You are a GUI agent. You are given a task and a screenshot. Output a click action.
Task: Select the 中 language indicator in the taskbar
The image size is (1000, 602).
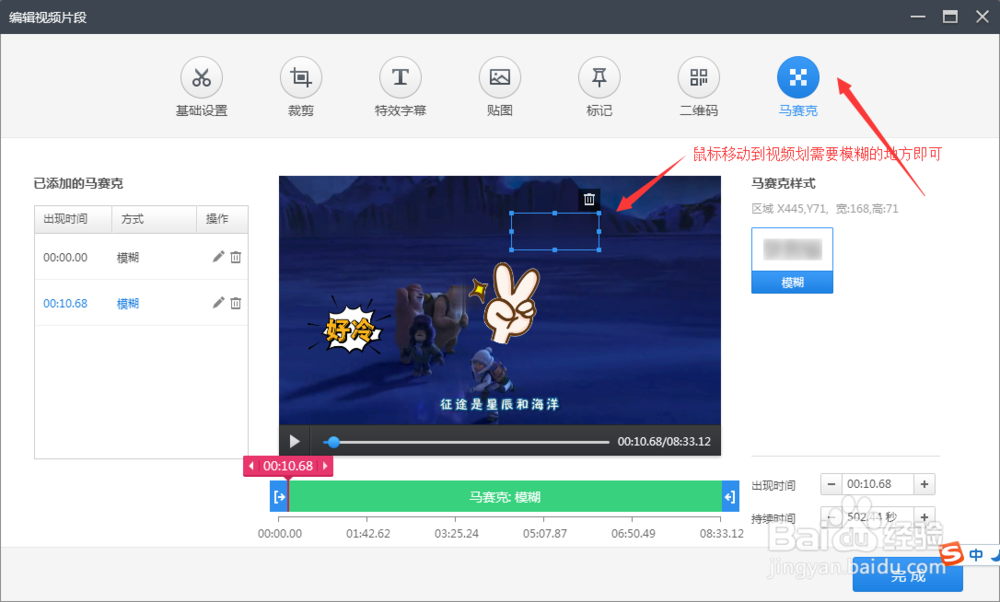click(x=975, y=554)
